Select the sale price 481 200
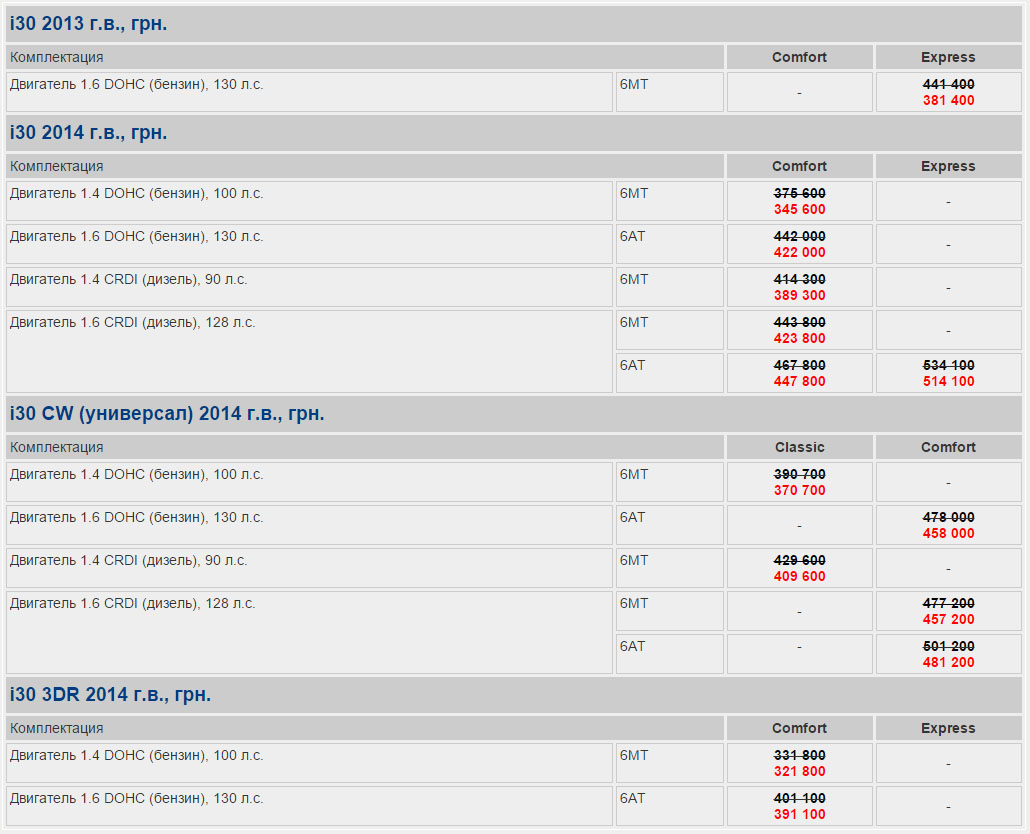This screenshot has height=834, width=1030. 948,663
